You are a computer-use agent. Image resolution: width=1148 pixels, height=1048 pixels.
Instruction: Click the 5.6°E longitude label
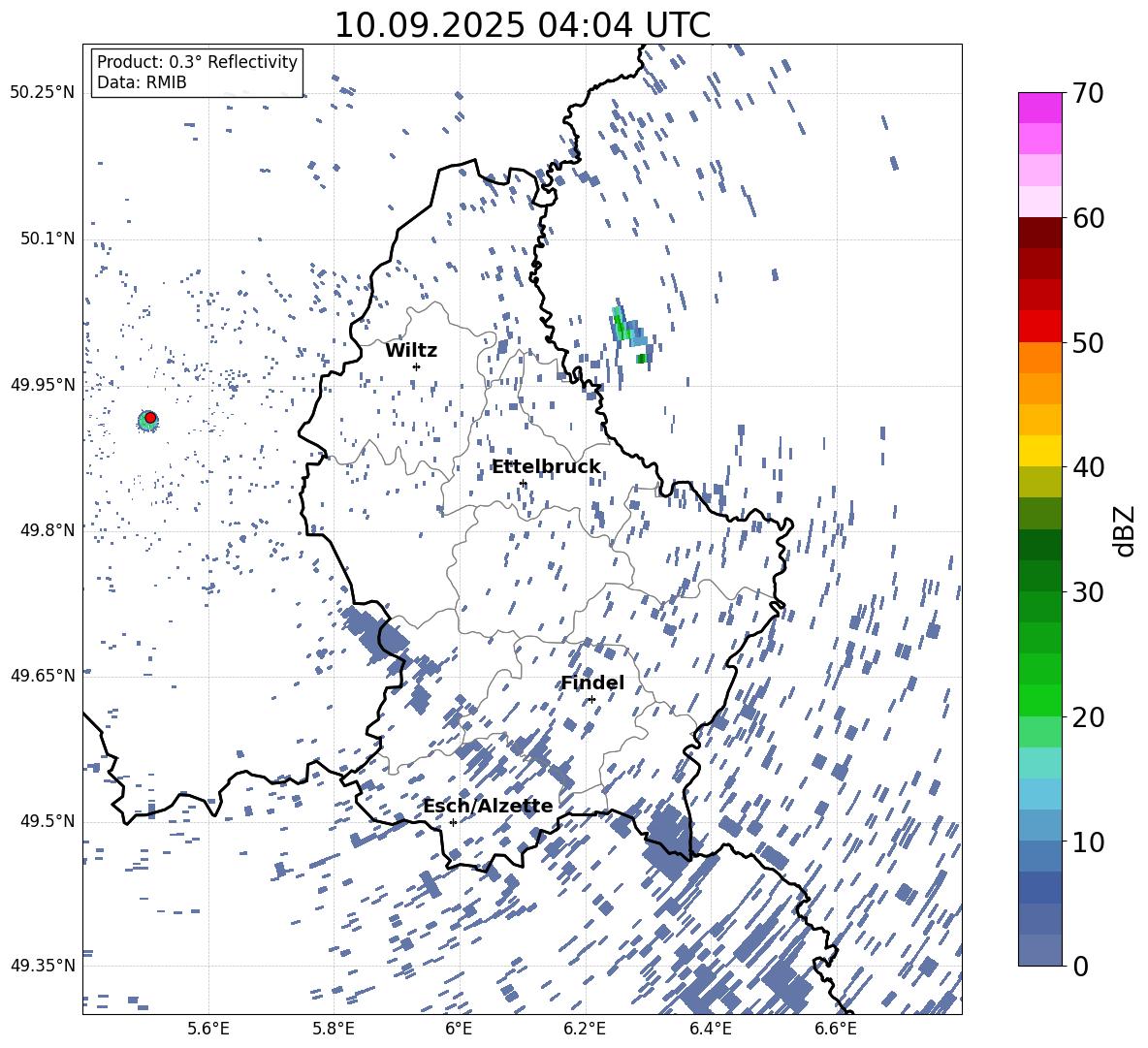pyautogui.click(x=208, y=1029)
